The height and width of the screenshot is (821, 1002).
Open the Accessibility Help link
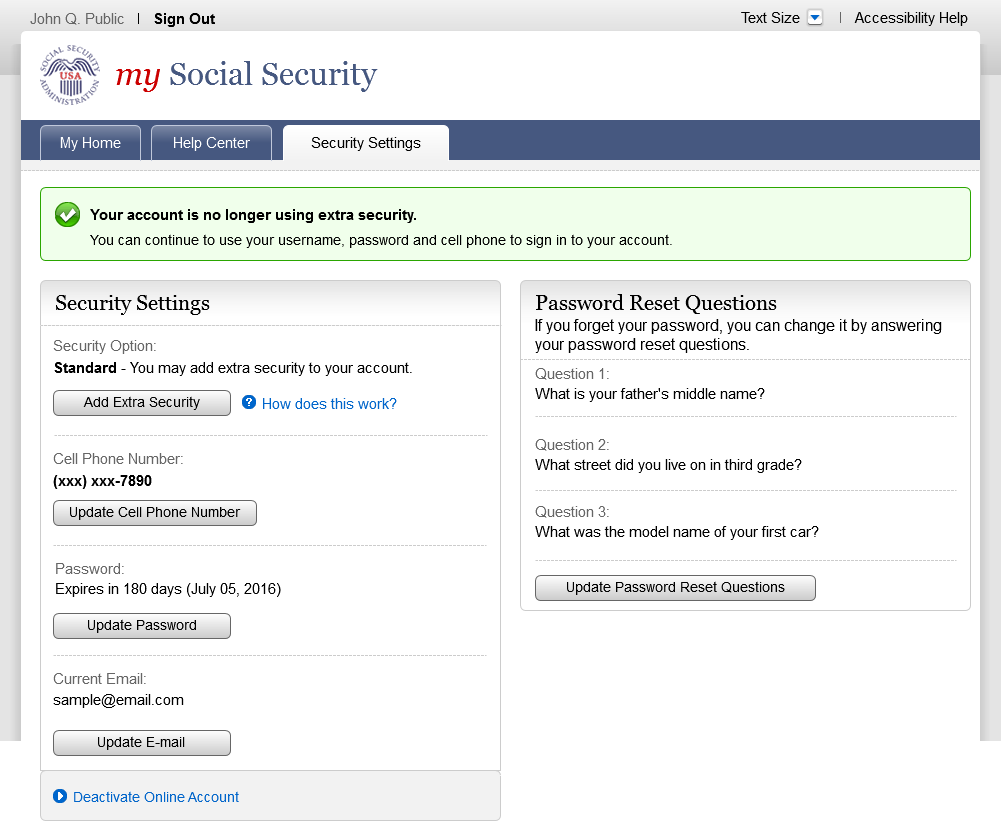(911, 18)
